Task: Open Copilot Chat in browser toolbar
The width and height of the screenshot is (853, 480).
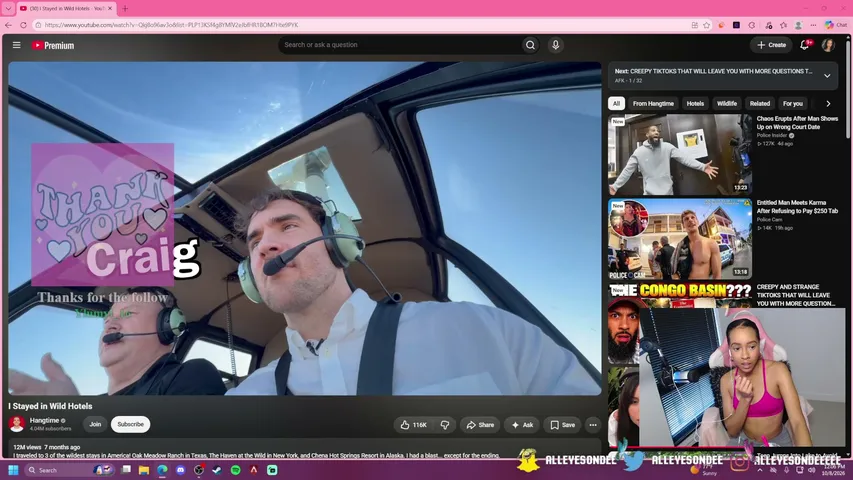Action: [x=836, y=25]
